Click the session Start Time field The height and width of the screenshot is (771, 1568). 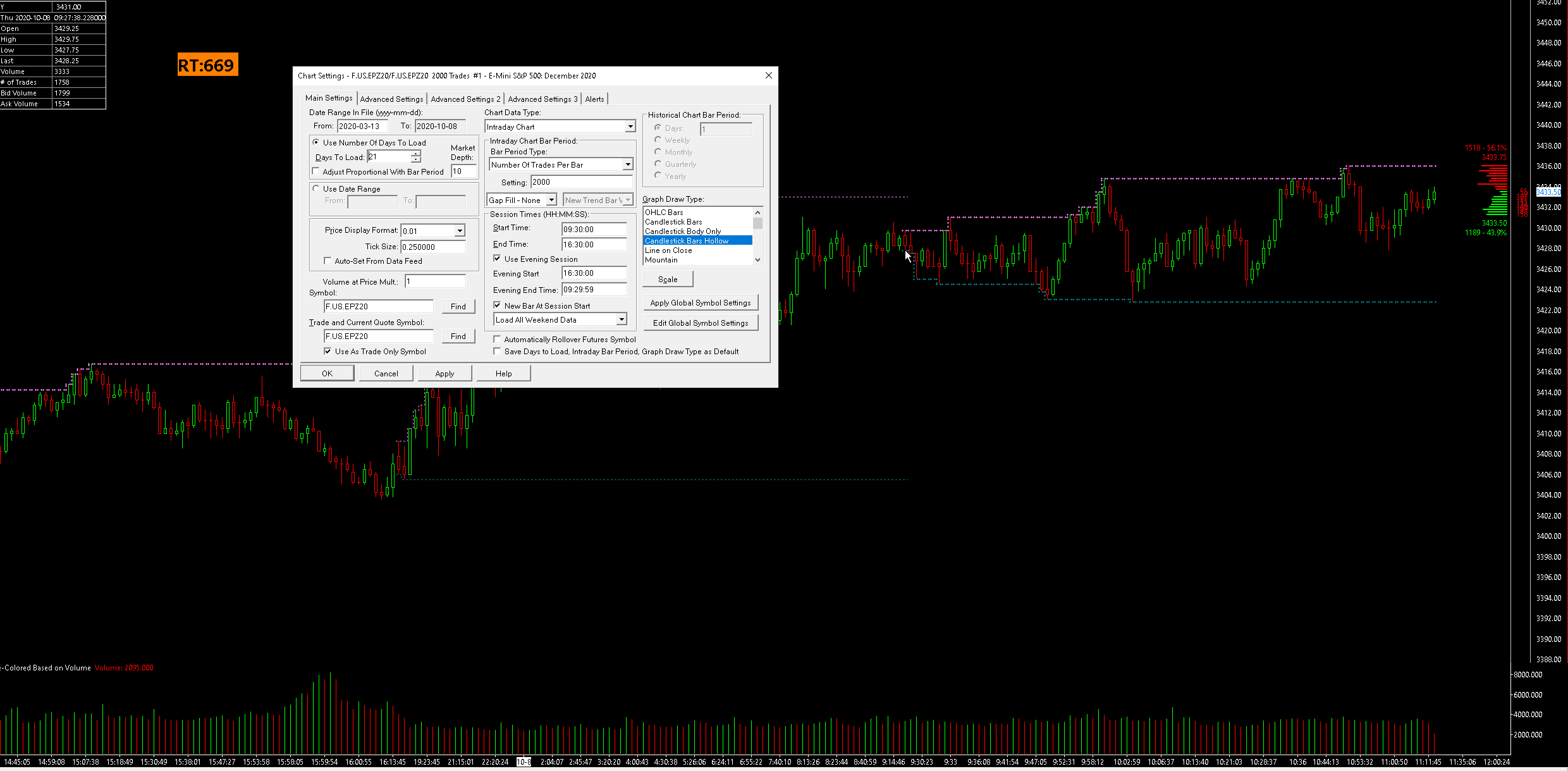(594, 229)
